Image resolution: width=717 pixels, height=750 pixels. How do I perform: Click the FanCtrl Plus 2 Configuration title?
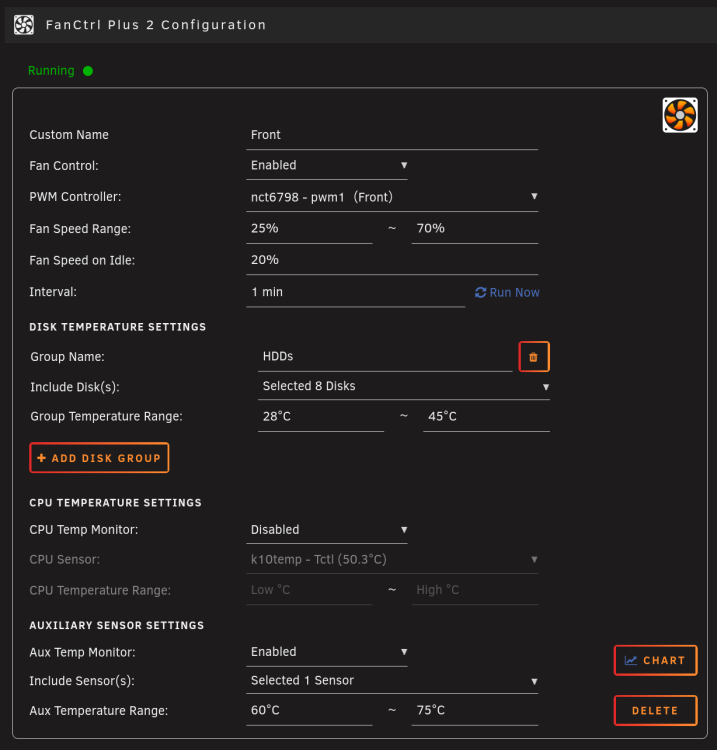click(x=155, y=25)
